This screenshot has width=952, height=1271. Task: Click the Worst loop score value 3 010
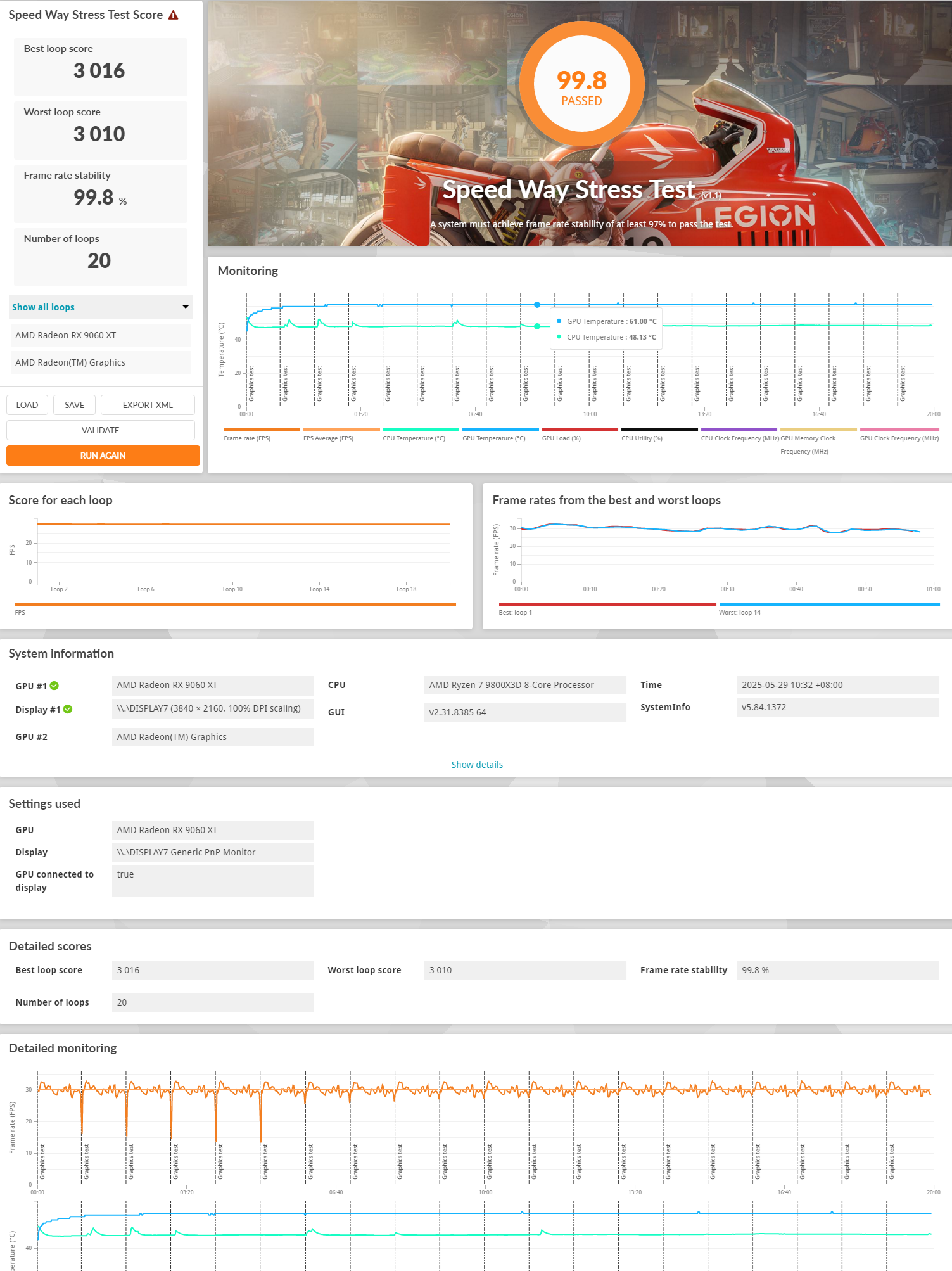(x=99, y=134)
